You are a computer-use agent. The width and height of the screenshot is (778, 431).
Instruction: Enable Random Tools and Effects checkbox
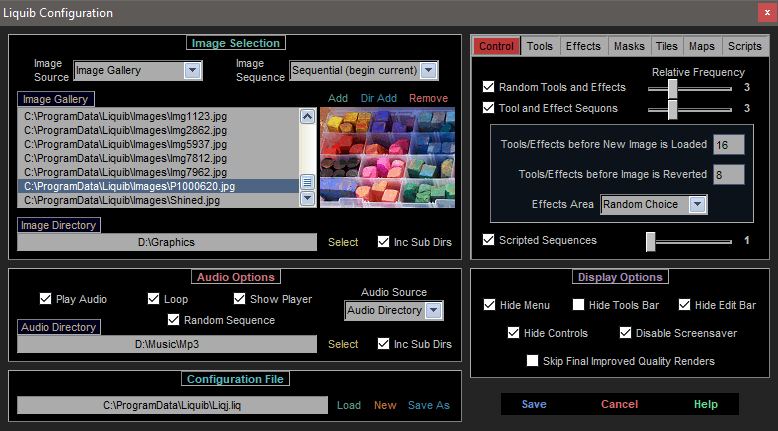(x=489, y=88)
